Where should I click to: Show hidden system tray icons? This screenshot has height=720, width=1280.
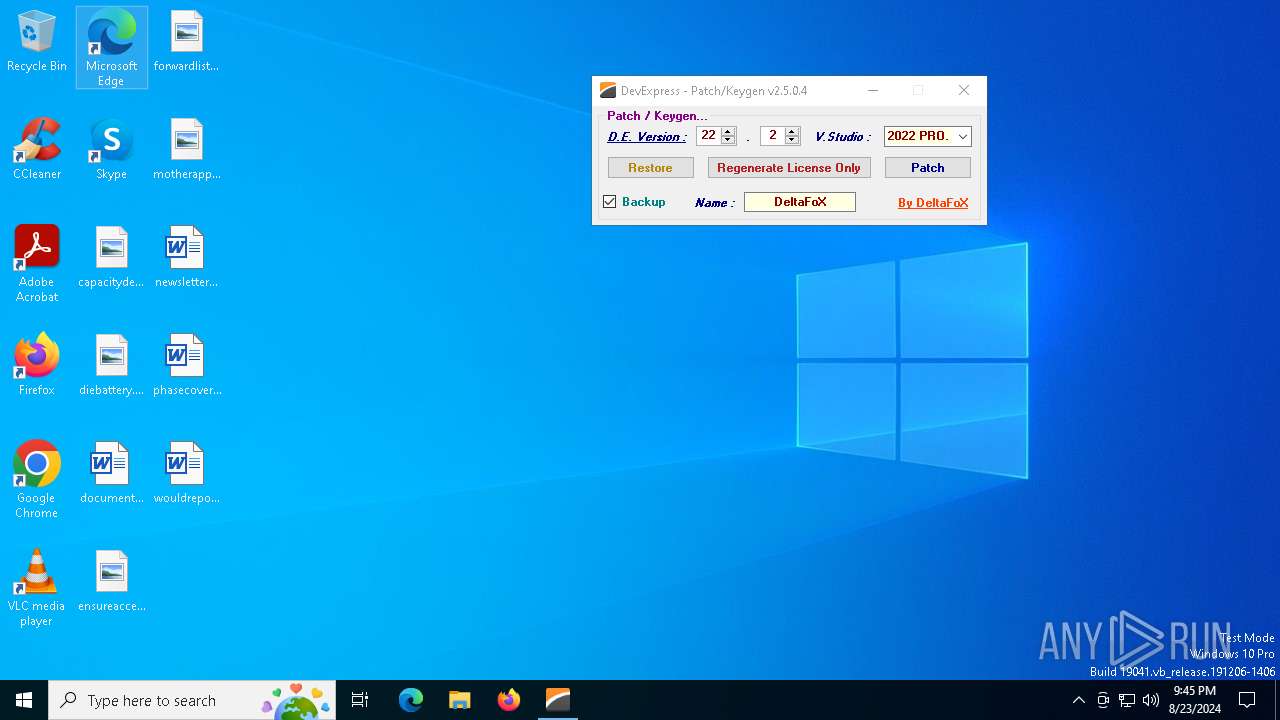point(1078,700)
